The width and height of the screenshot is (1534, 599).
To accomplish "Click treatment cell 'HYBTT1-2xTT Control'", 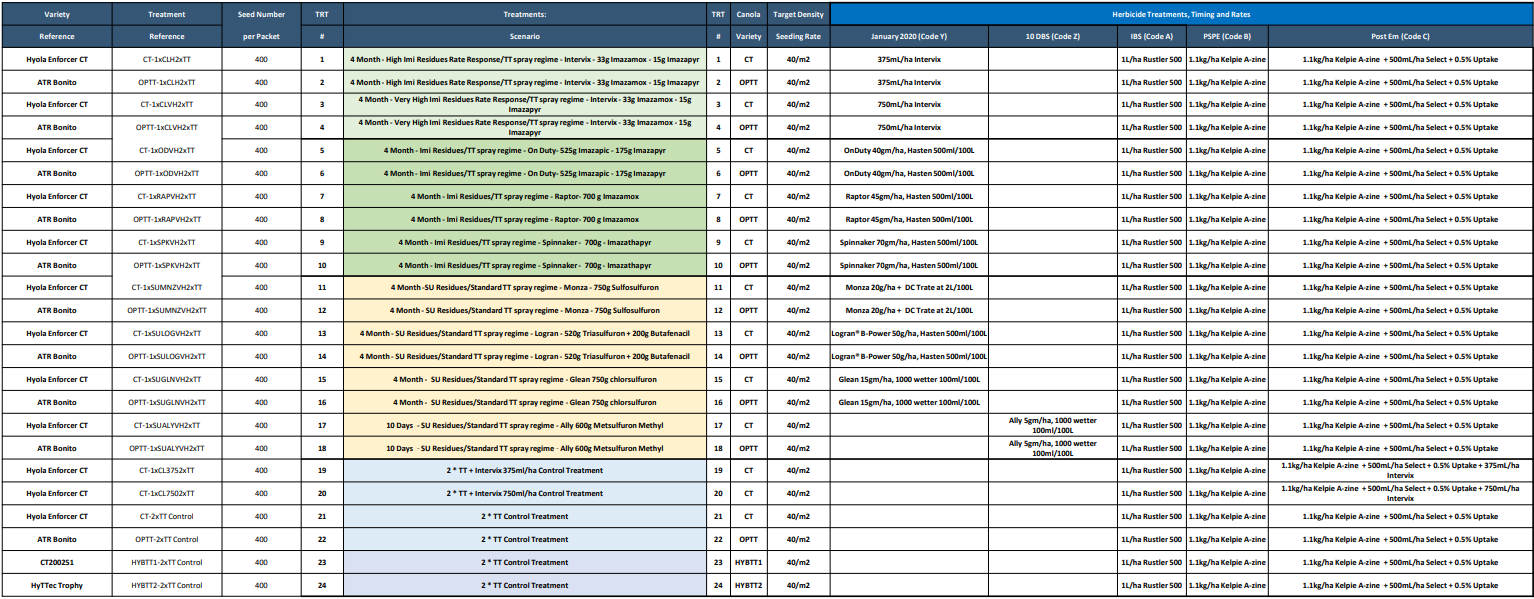I will [x=167, y=562].
